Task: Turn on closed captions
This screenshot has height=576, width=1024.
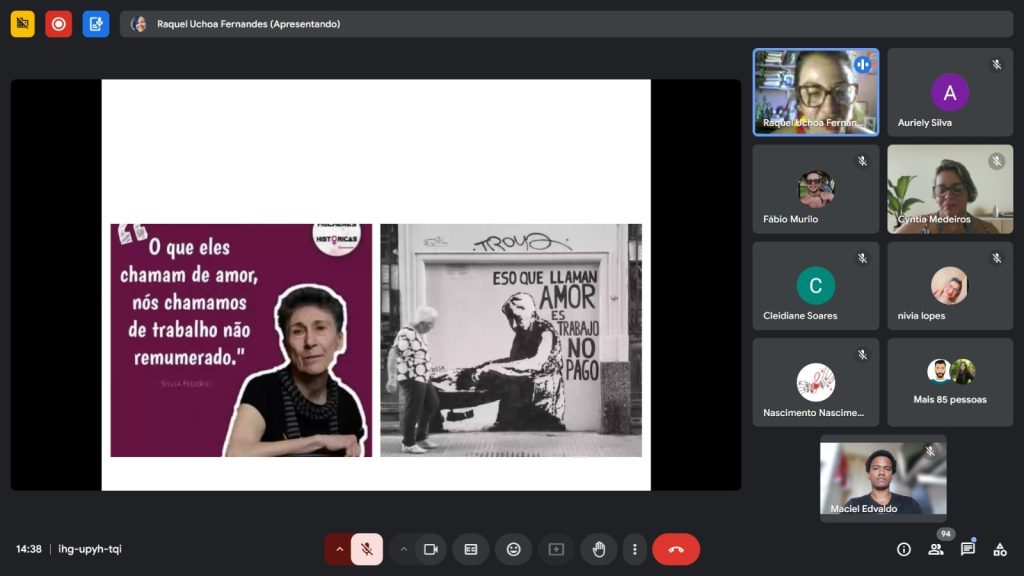Action: tap(471, 549)
